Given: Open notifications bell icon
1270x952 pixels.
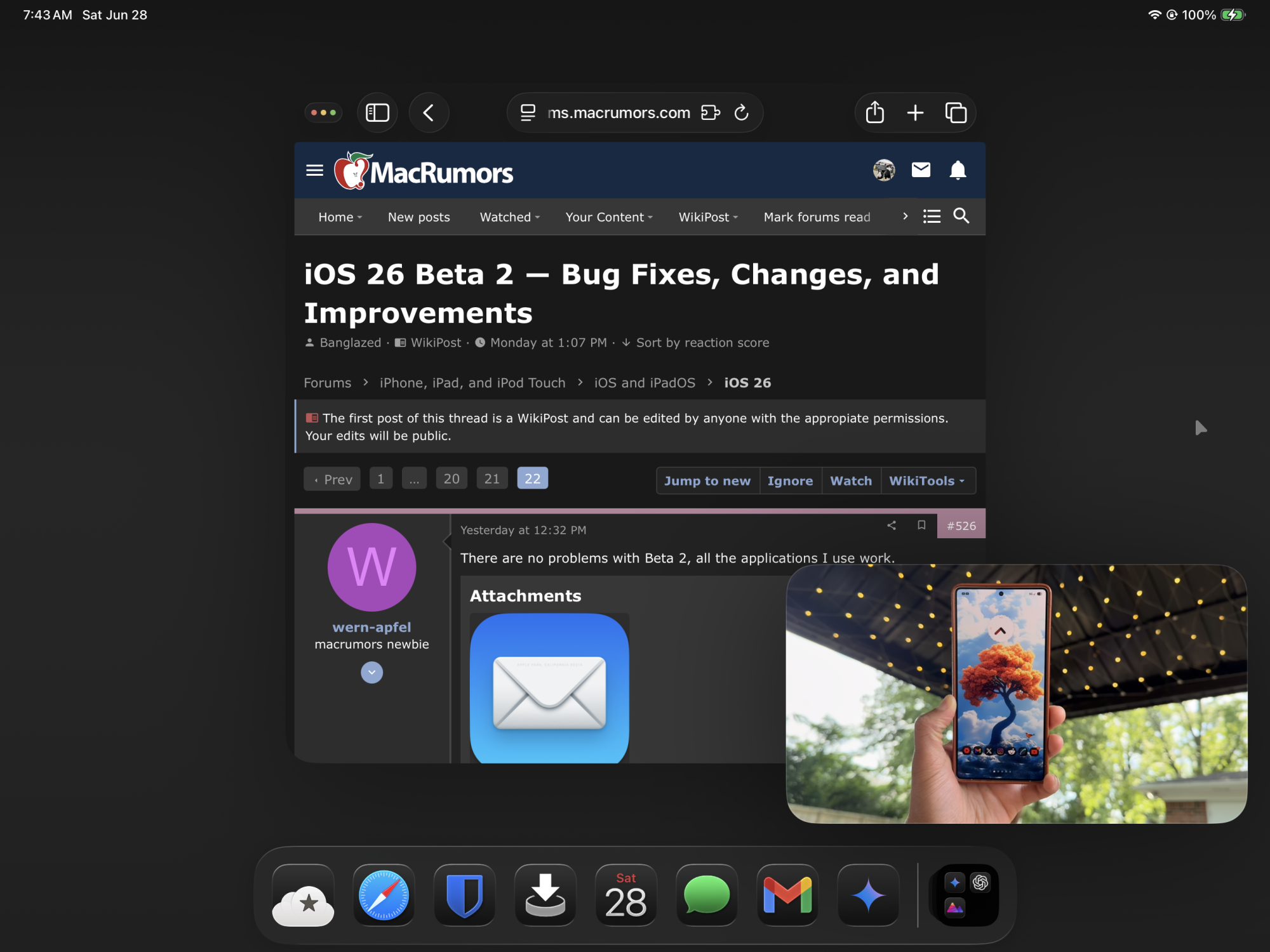Looking at the screenshot, I should coord(958,170).
